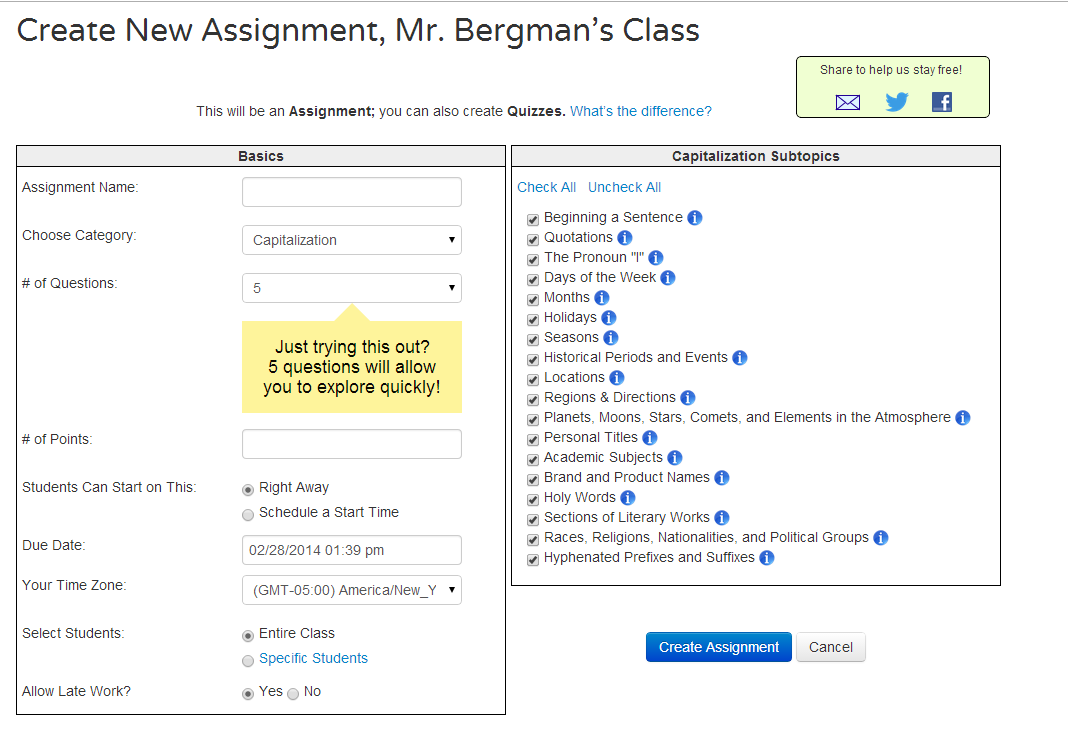The image size is (1068, 749).
Task: Click the info icon beside Beginning a Sentence
Action: coord(694,217)
